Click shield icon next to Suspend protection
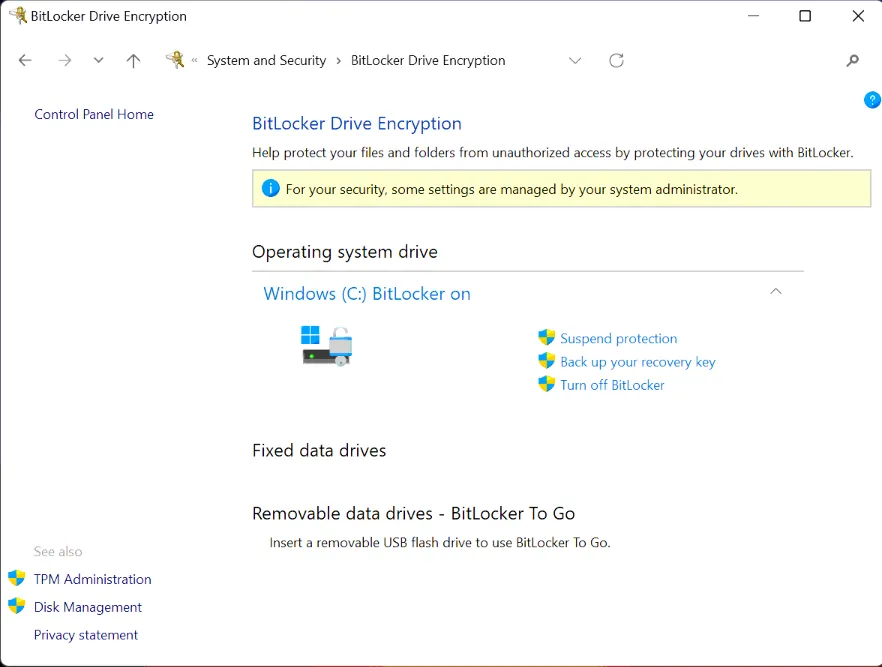The image size is (882, 667). [546, 337]
